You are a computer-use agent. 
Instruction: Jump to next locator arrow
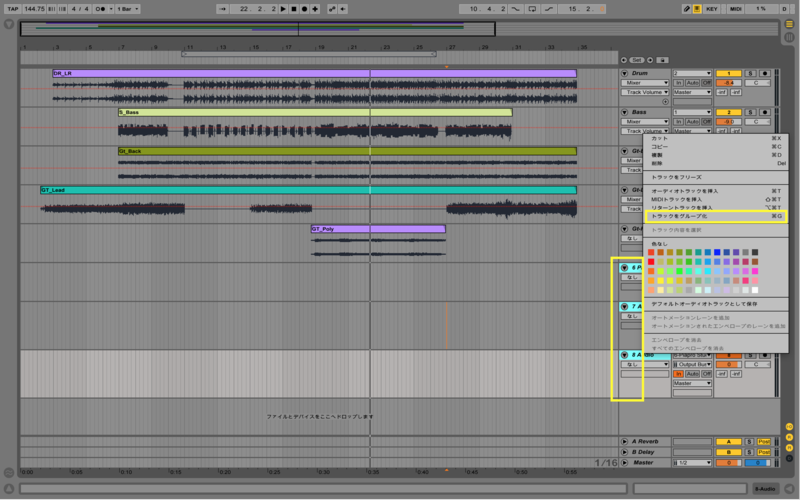pyautogui.click(x=650, y=60)
